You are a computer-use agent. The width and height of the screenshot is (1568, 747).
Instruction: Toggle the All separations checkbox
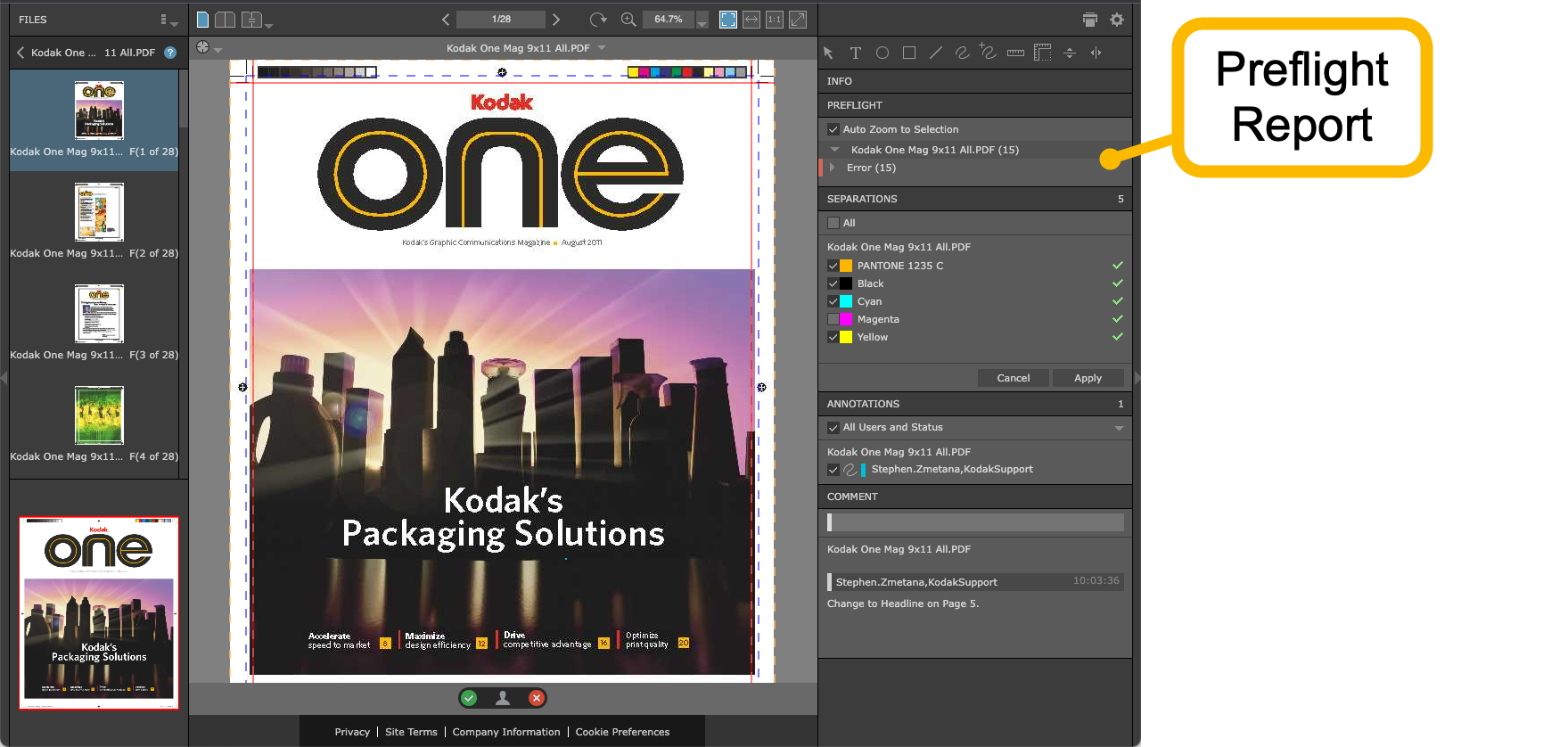(x=833, y=223)
